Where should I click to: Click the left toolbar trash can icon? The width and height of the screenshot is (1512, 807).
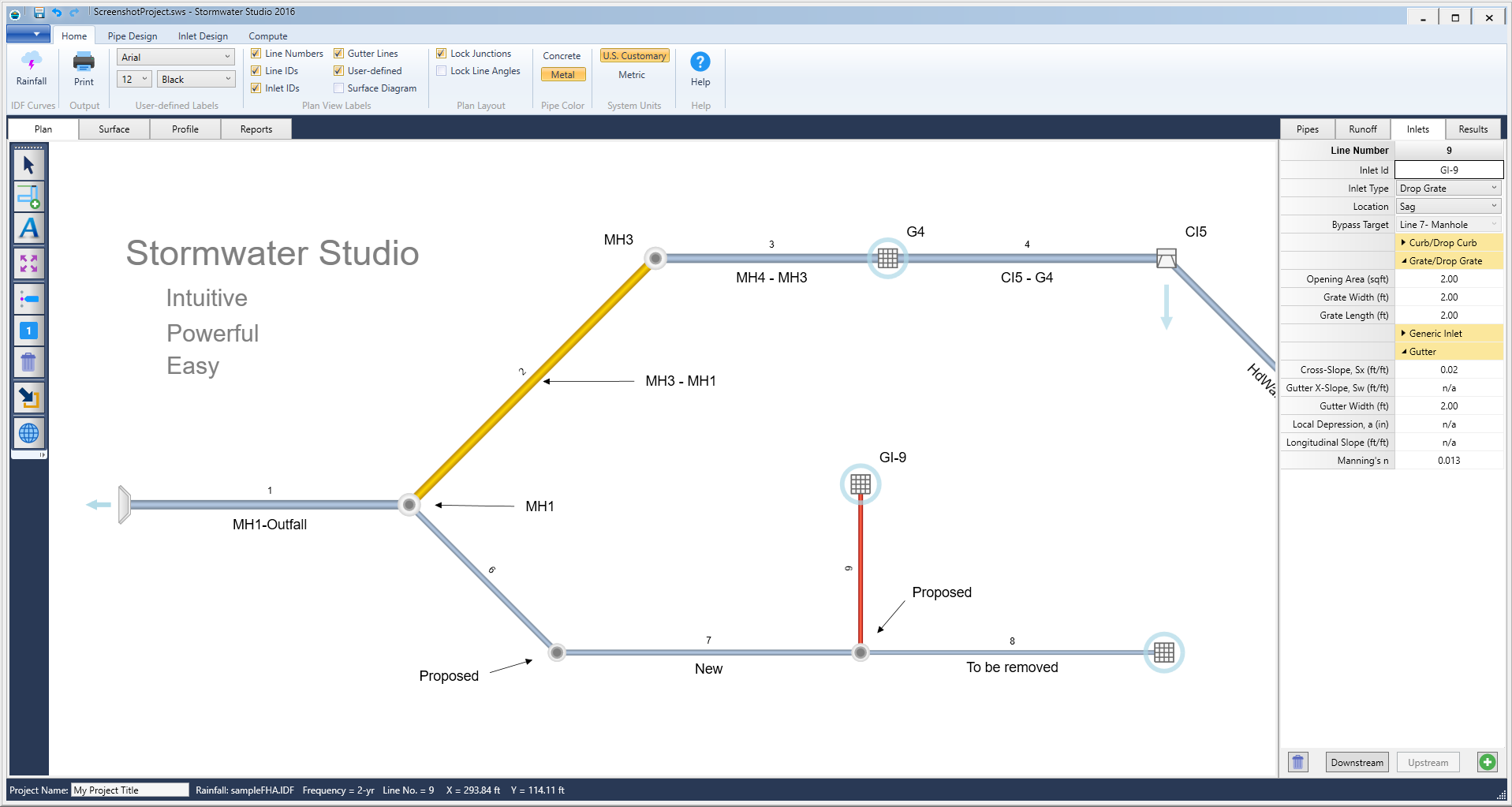tap(29, 363)
